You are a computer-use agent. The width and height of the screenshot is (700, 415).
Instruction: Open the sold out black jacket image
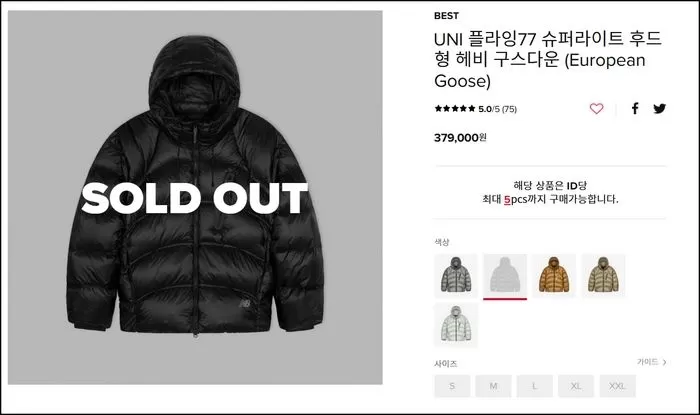195,197
